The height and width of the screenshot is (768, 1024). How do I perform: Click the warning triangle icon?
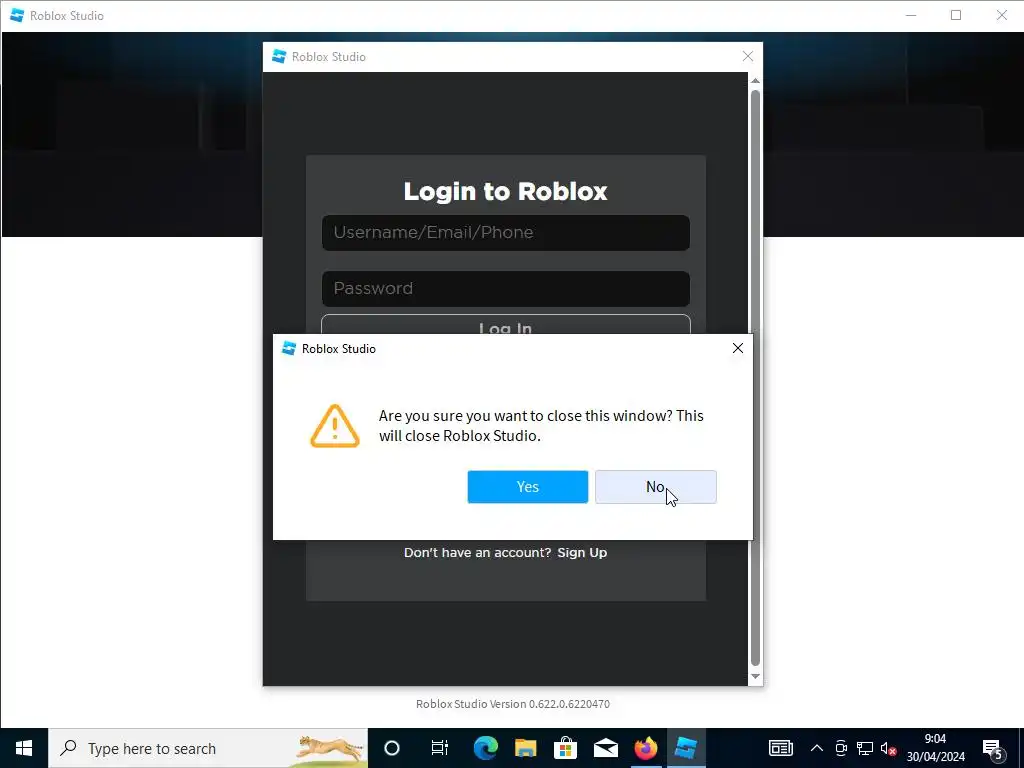(334, 426)
